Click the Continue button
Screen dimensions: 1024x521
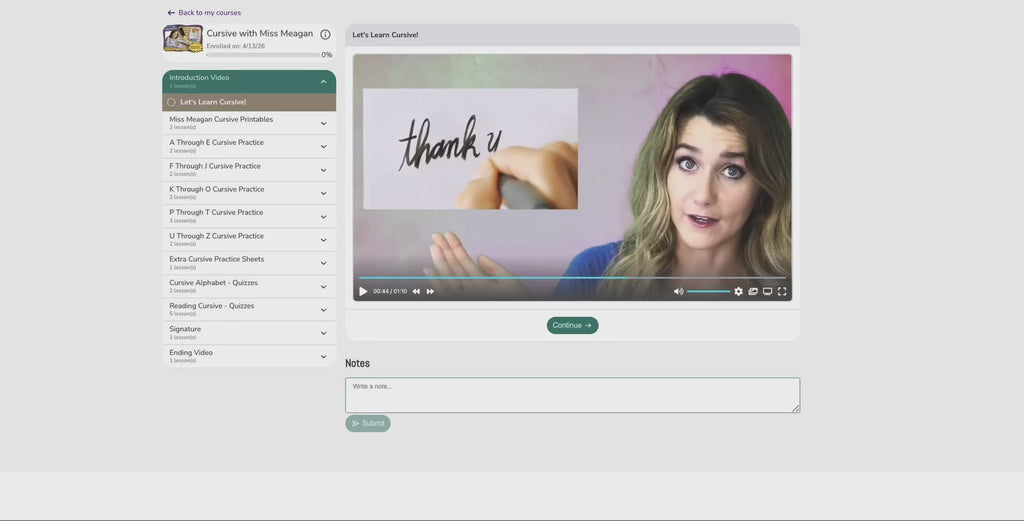point(572,325)
